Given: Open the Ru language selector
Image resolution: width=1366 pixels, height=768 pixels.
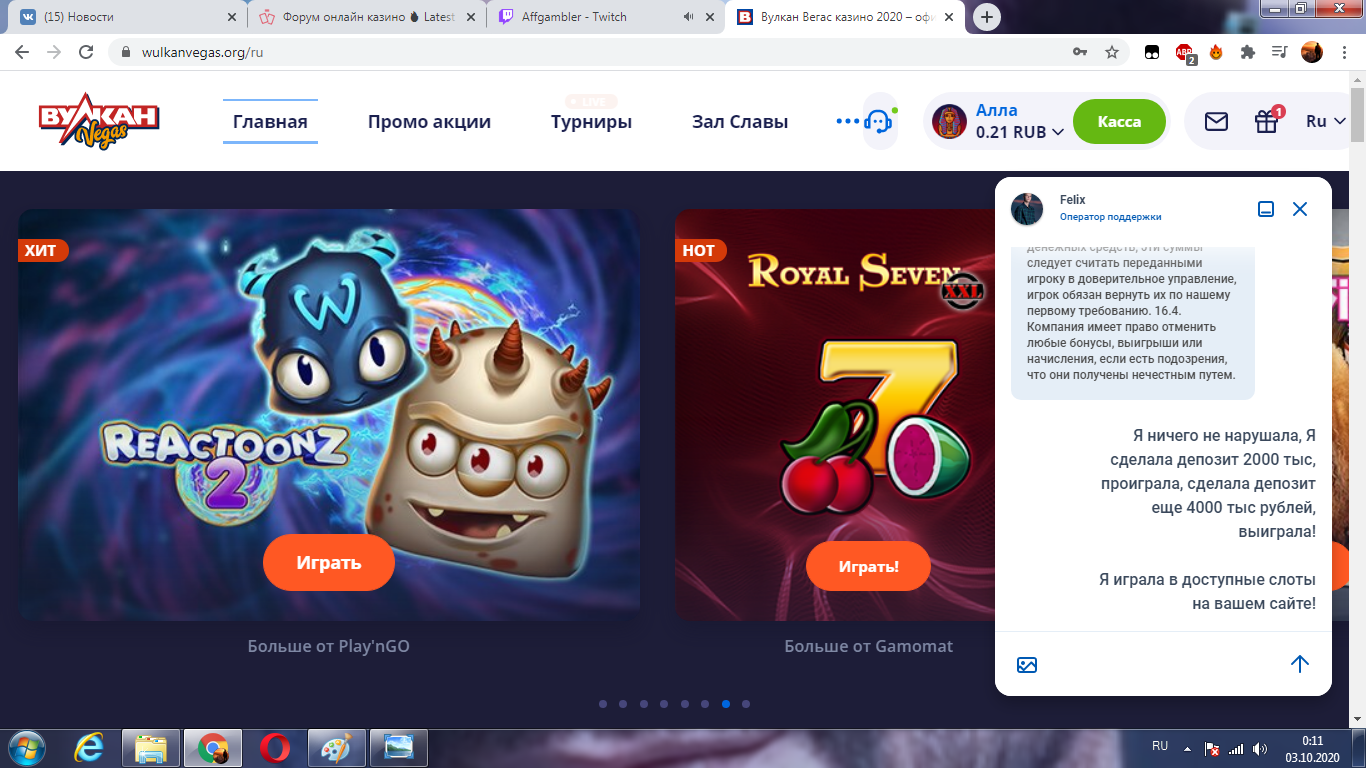Looking at the screenshot, I should pyautogui.click(x=1326, y=121).
